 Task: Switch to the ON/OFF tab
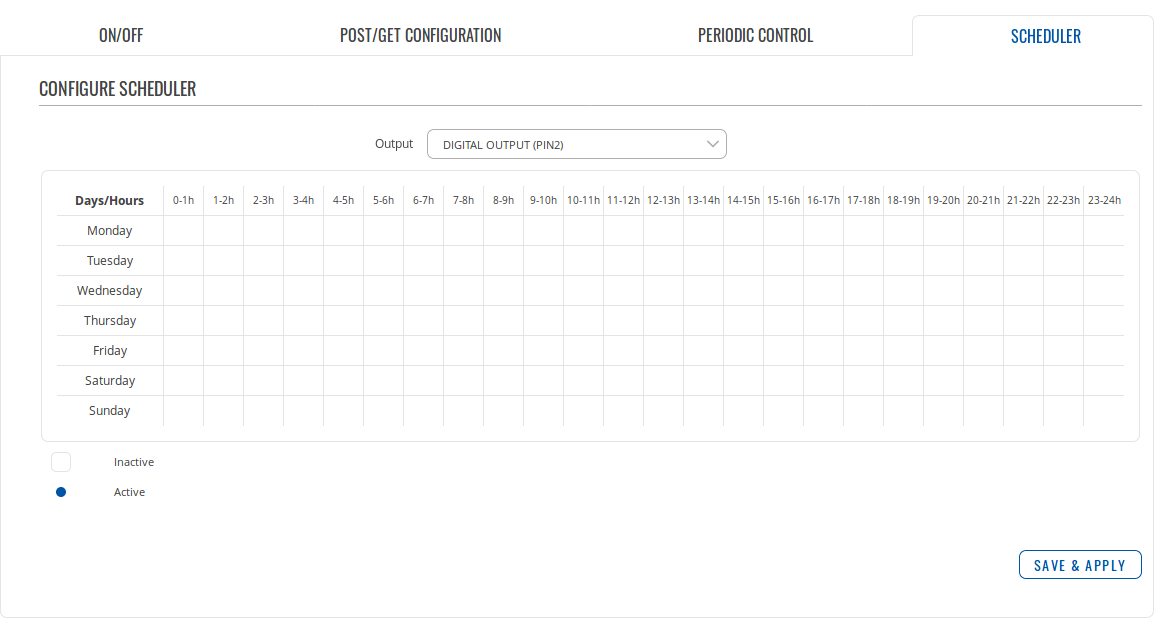point(121,36)
